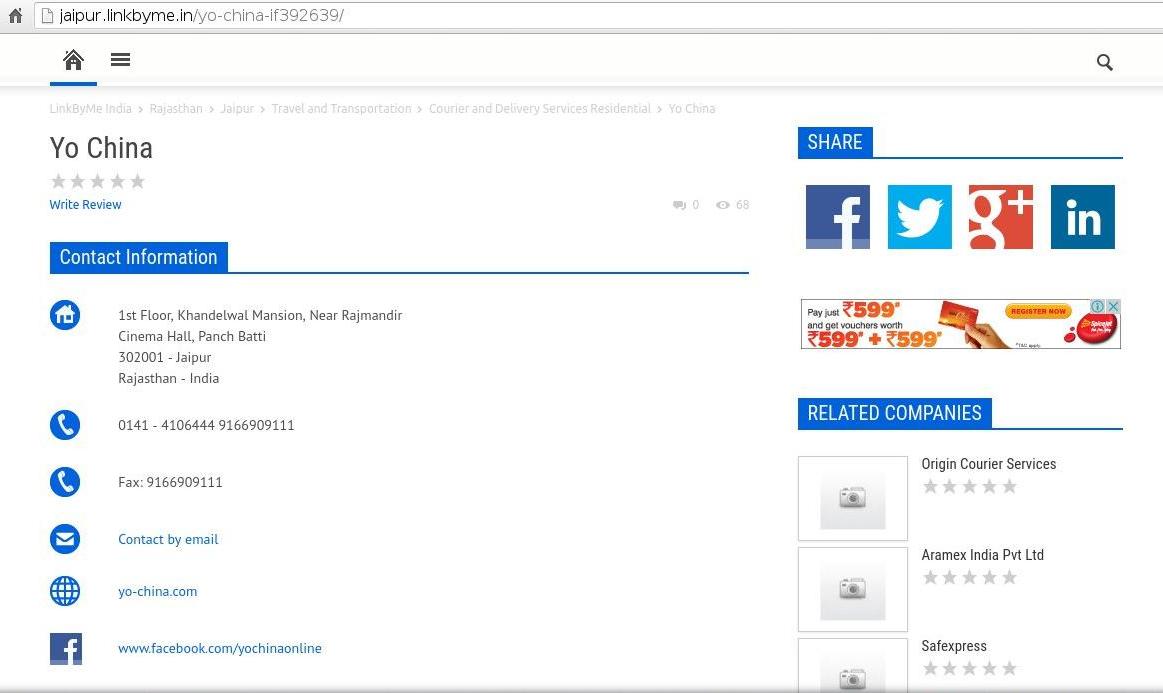Click the comments count icon
Image resolution: width=1163 pixels, height=693 pixels.
point(679,205)
